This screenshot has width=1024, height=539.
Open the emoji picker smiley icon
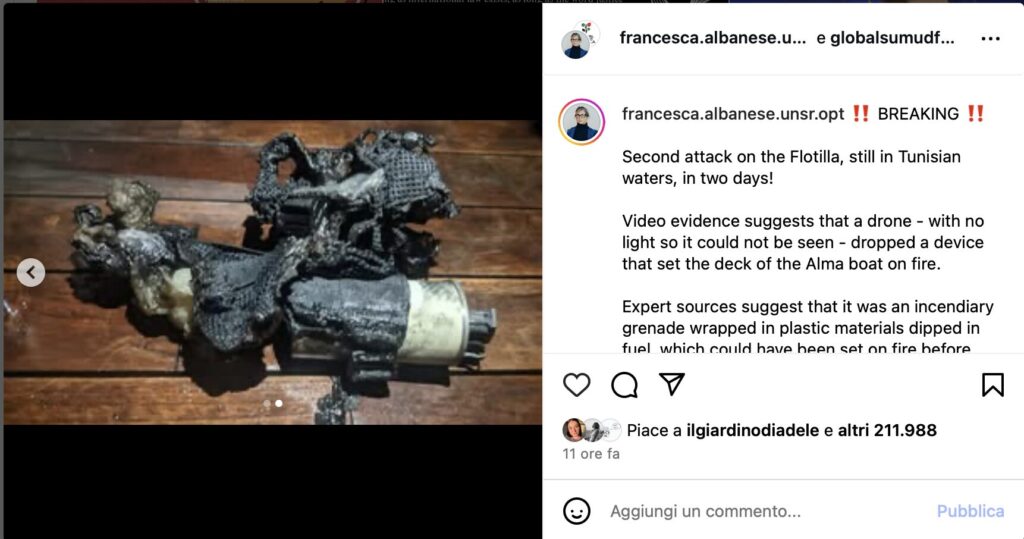point(577,511)
